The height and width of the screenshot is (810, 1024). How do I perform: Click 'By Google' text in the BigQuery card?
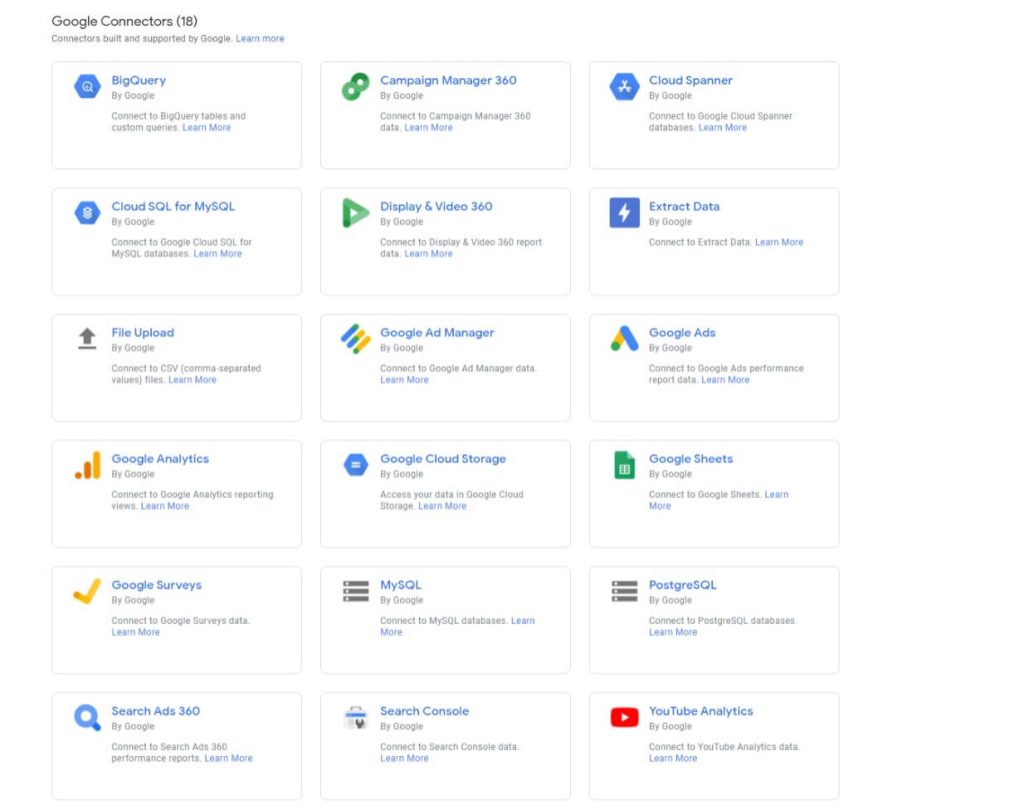click(133, 95)
